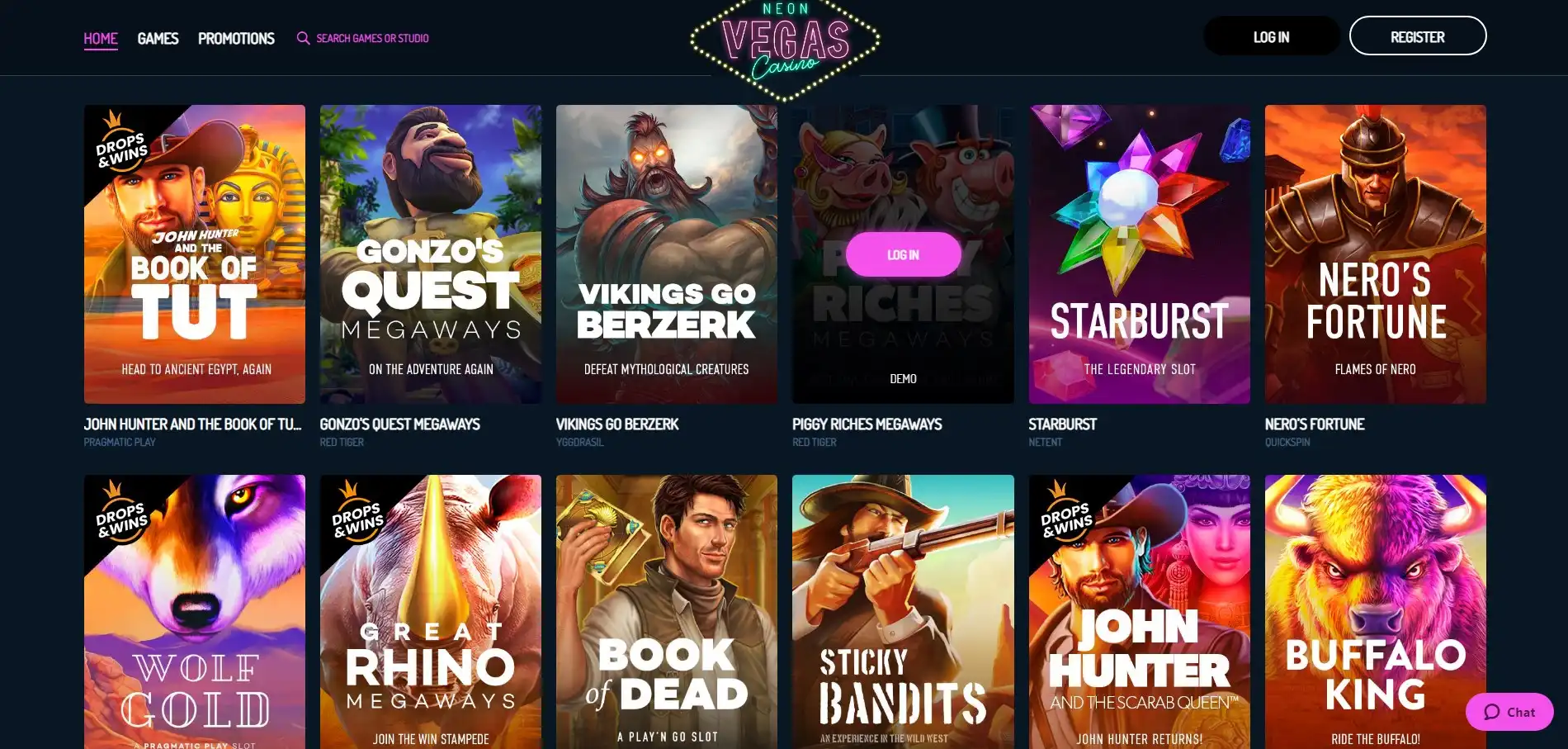
Task: Click the search magnifier icon
Action: 303,38
